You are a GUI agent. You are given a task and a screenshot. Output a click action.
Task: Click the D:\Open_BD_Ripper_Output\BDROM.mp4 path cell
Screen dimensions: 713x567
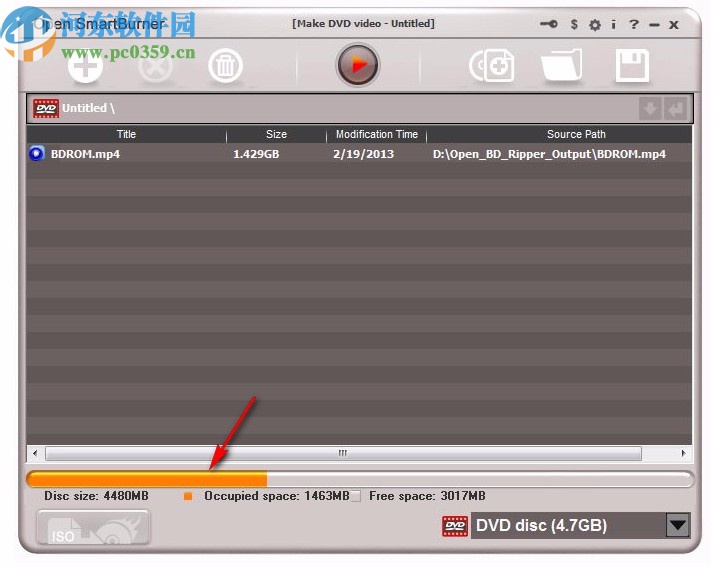point(549,154)
